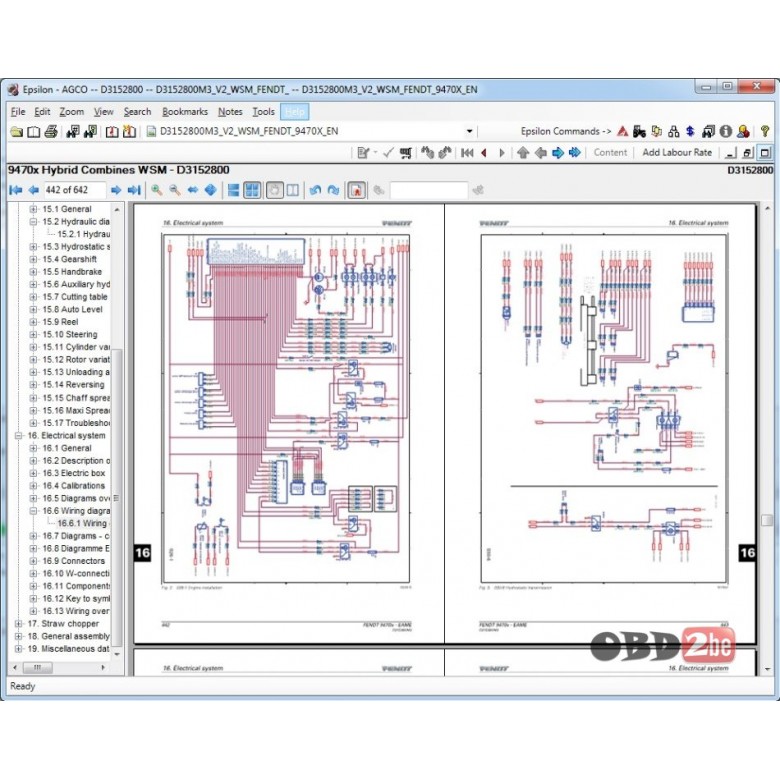
Task: Click the hierarchy tree icon in Epsilon Commands
Action: pyautogui.click(x=674, y=131)
